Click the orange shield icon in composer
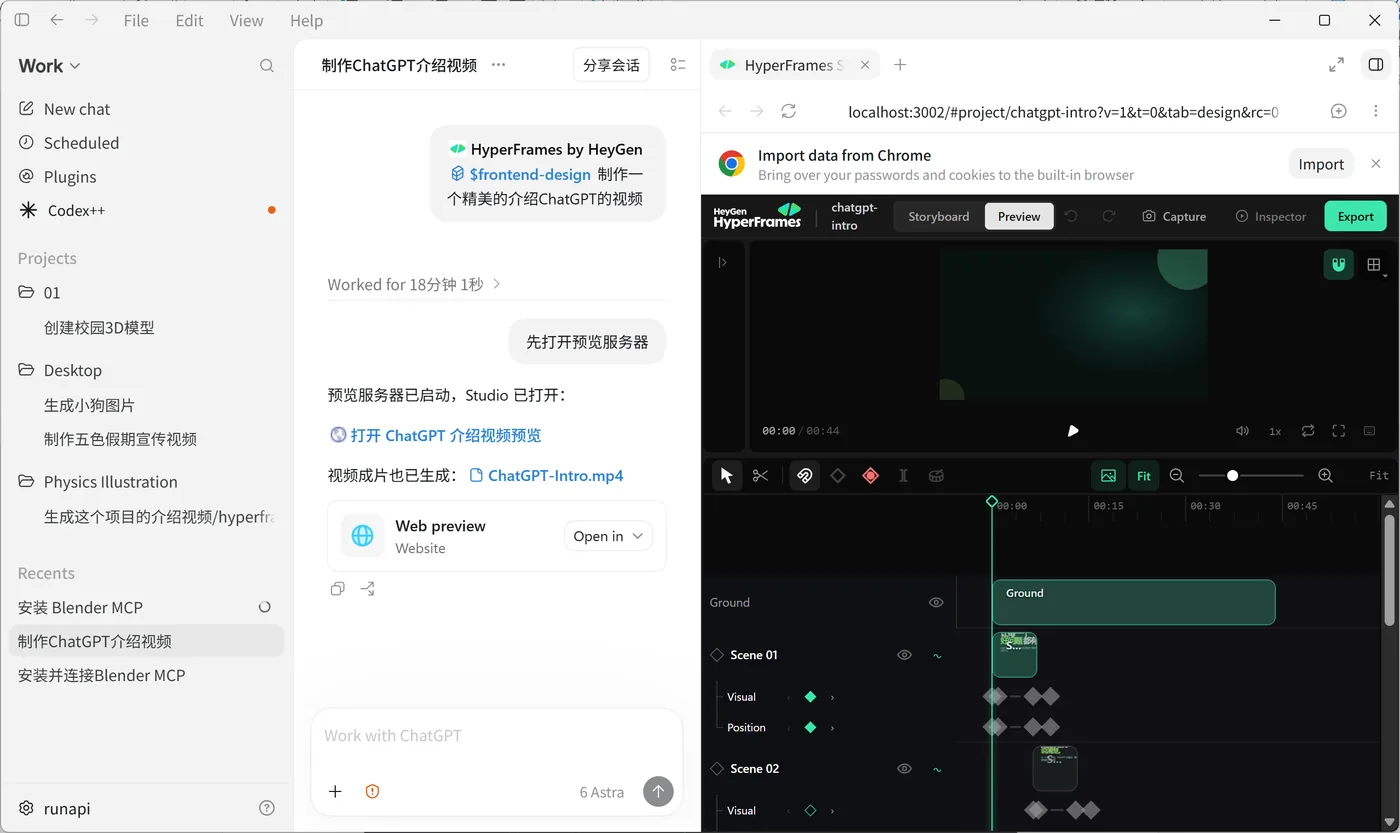 (x=372, y=791)
